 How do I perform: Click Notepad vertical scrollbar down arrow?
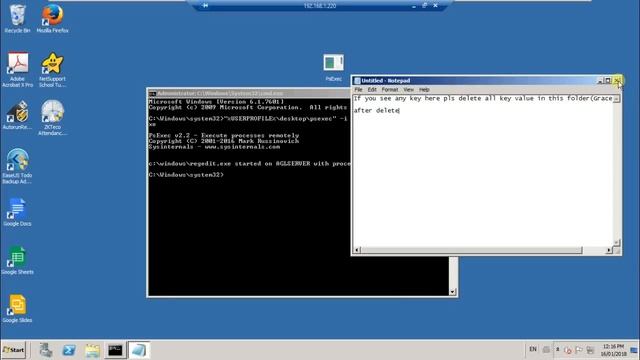617,242
